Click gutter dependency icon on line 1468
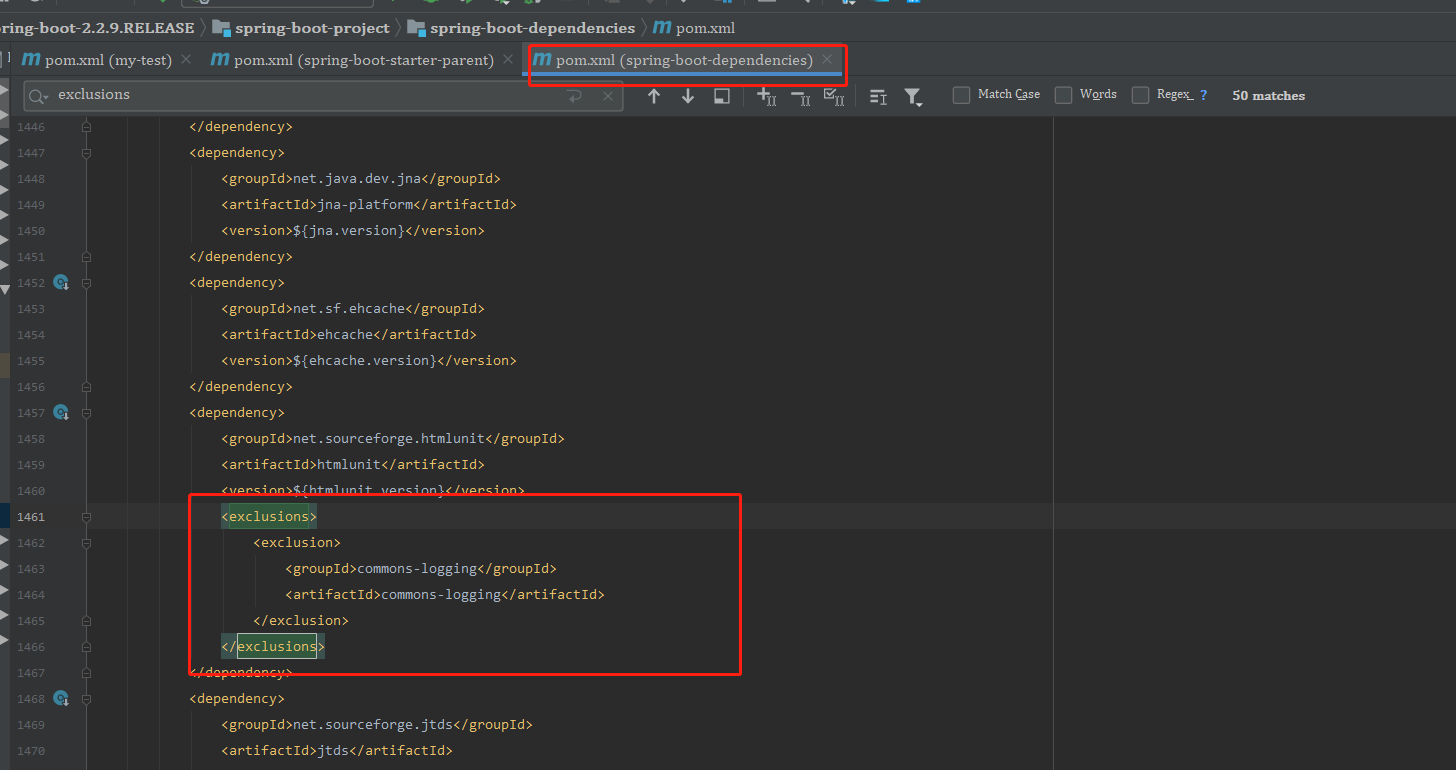Screen dimensions: 1456x770 point(61,699)
